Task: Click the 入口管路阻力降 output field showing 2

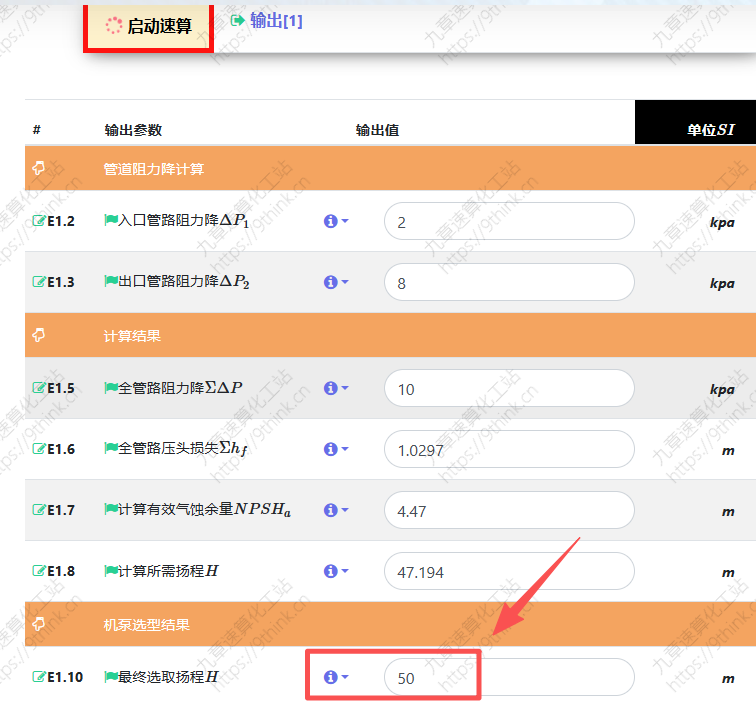Action: click(509, 221)
